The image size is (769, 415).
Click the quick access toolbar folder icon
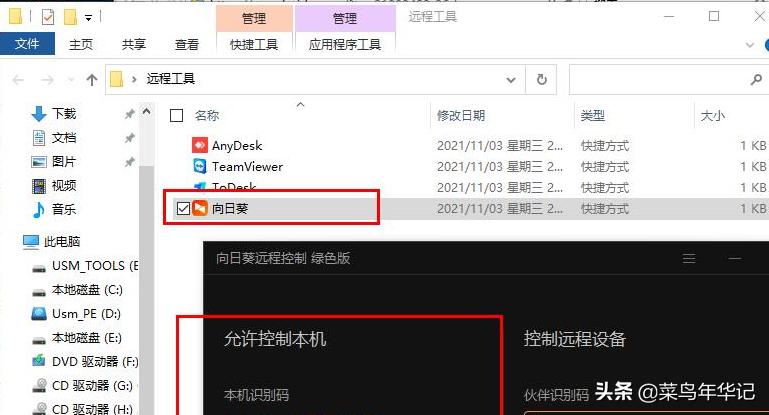pyautogui.click(x=15, y=17)
